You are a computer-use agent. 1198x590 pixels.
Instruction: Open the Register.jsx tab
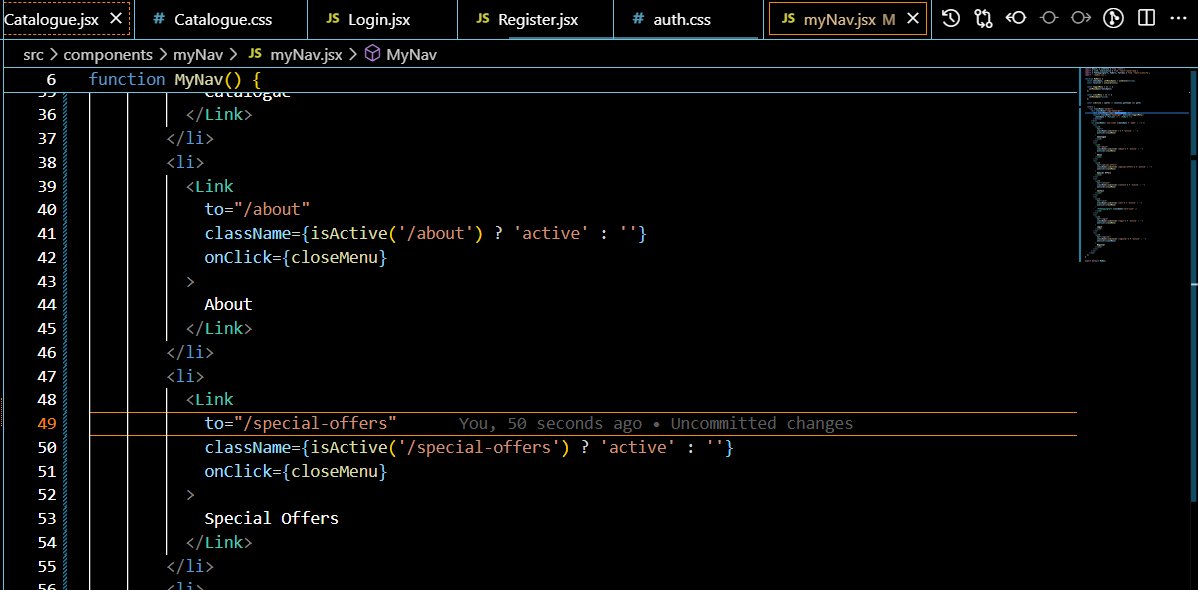point(526,19)
